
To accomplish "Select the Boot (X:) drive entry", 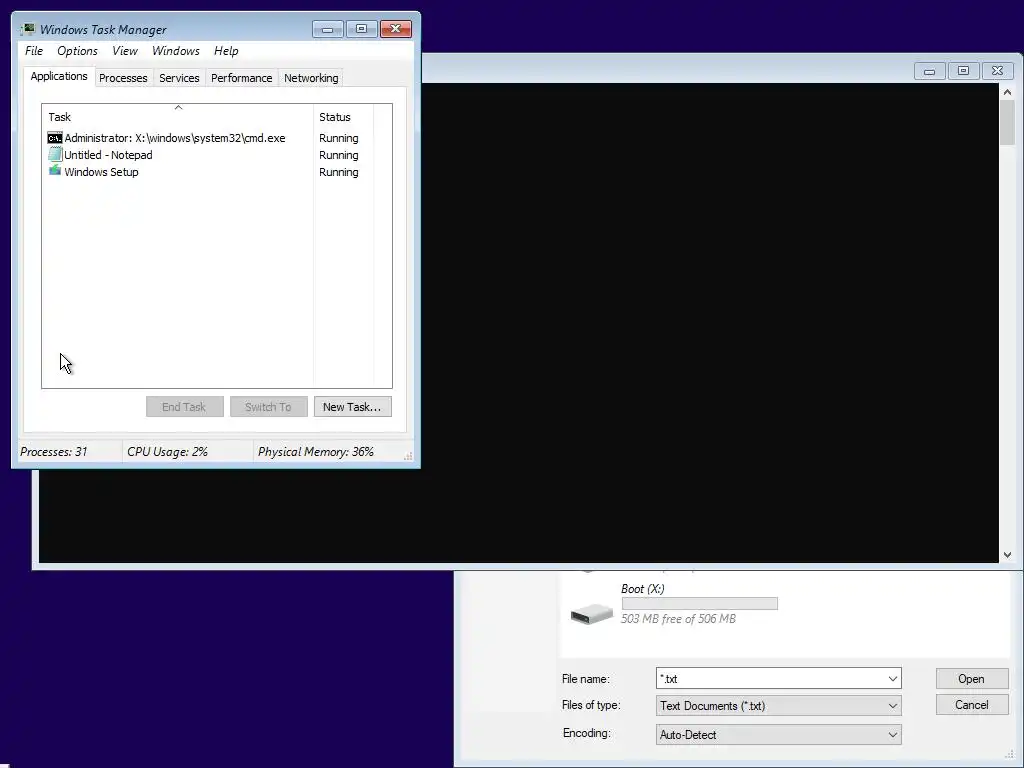I will pyautogui.click(x=674, y=604).
